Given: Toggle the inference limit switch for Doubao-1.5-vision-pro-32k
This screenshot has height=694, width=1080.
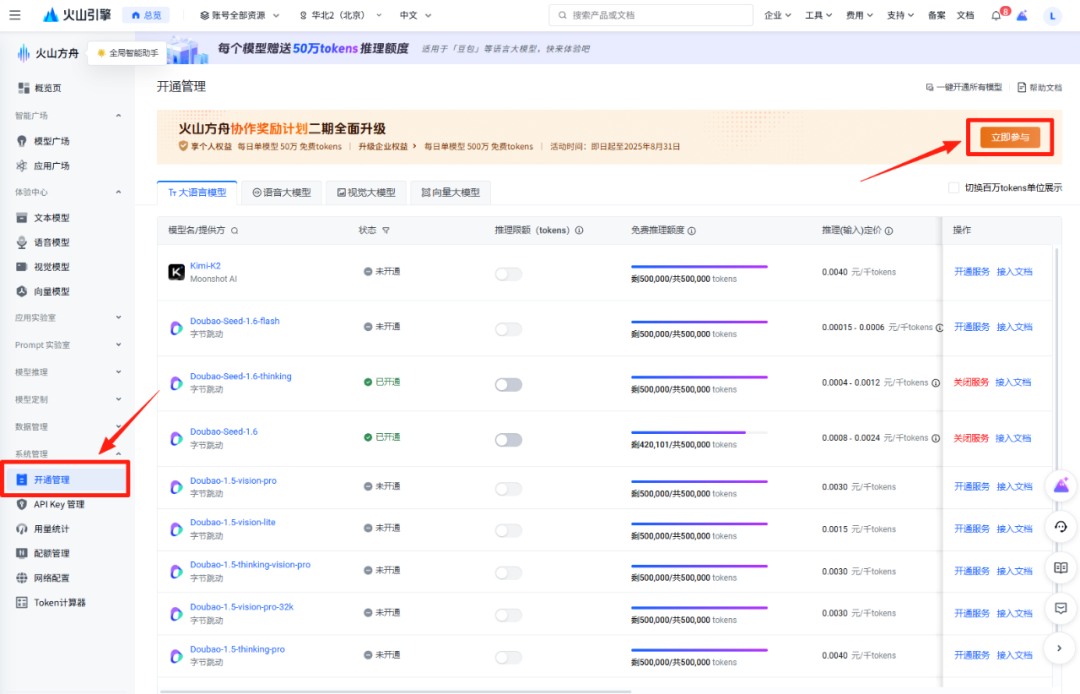Looking at the screenshot, I should [x=508, y=615].
